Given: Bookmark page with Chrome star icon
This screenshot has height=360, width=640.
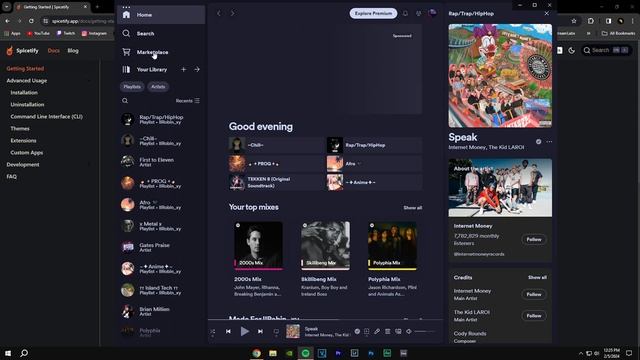Looking at the screenshot, I should click(x=574, y=21).
